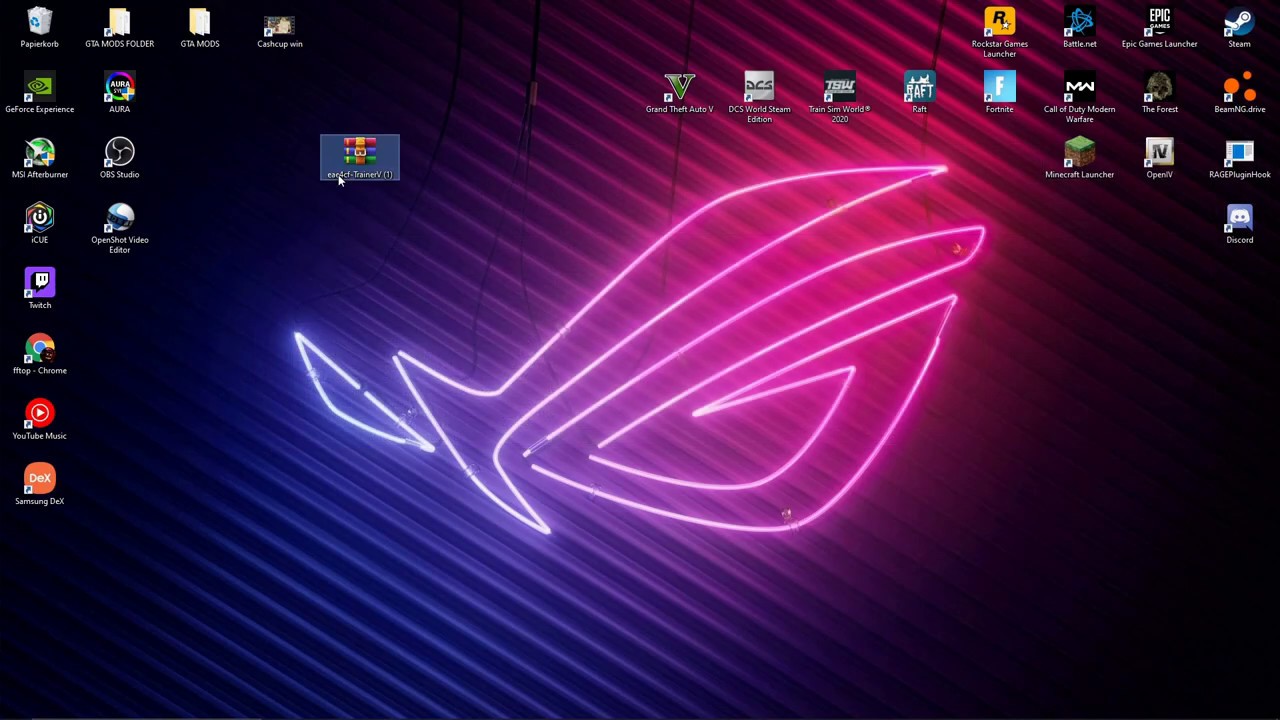Open Epic Games Launcher shortcut
The height and width of the screenshot is (720, 1280).
pos(1159,27)
